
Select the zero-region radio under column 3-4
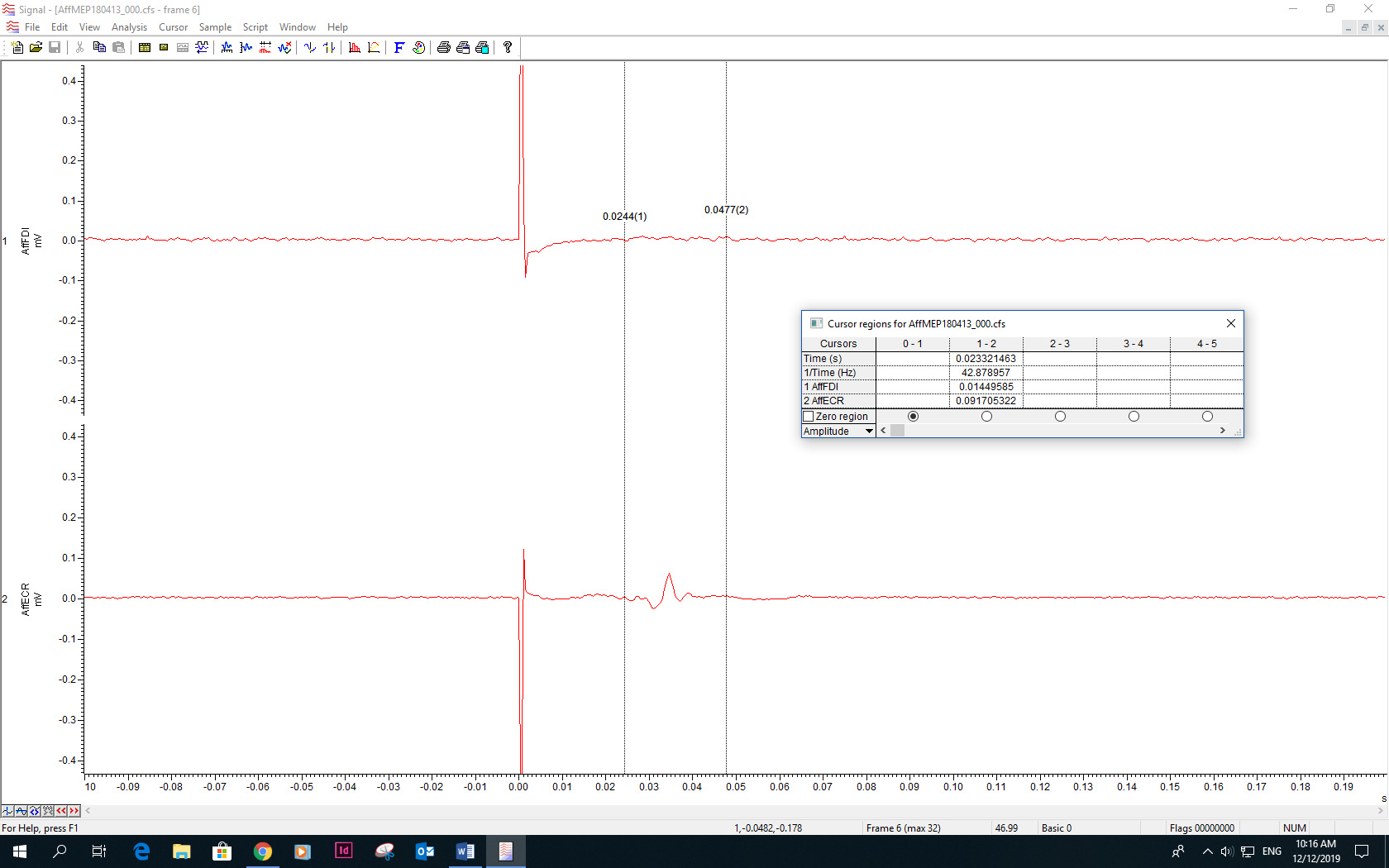point(1134,417)
